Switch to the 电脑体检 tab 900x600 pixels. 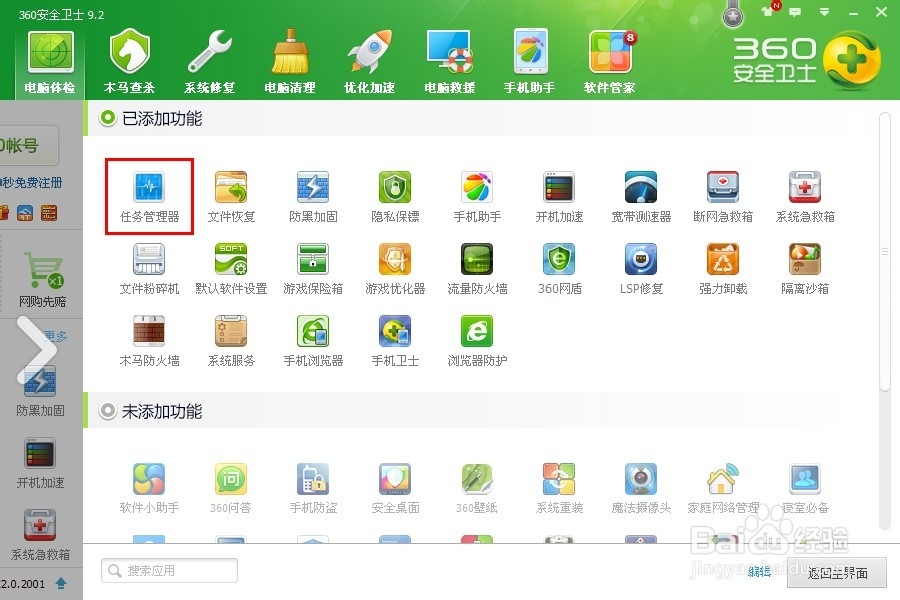(51, 63)
